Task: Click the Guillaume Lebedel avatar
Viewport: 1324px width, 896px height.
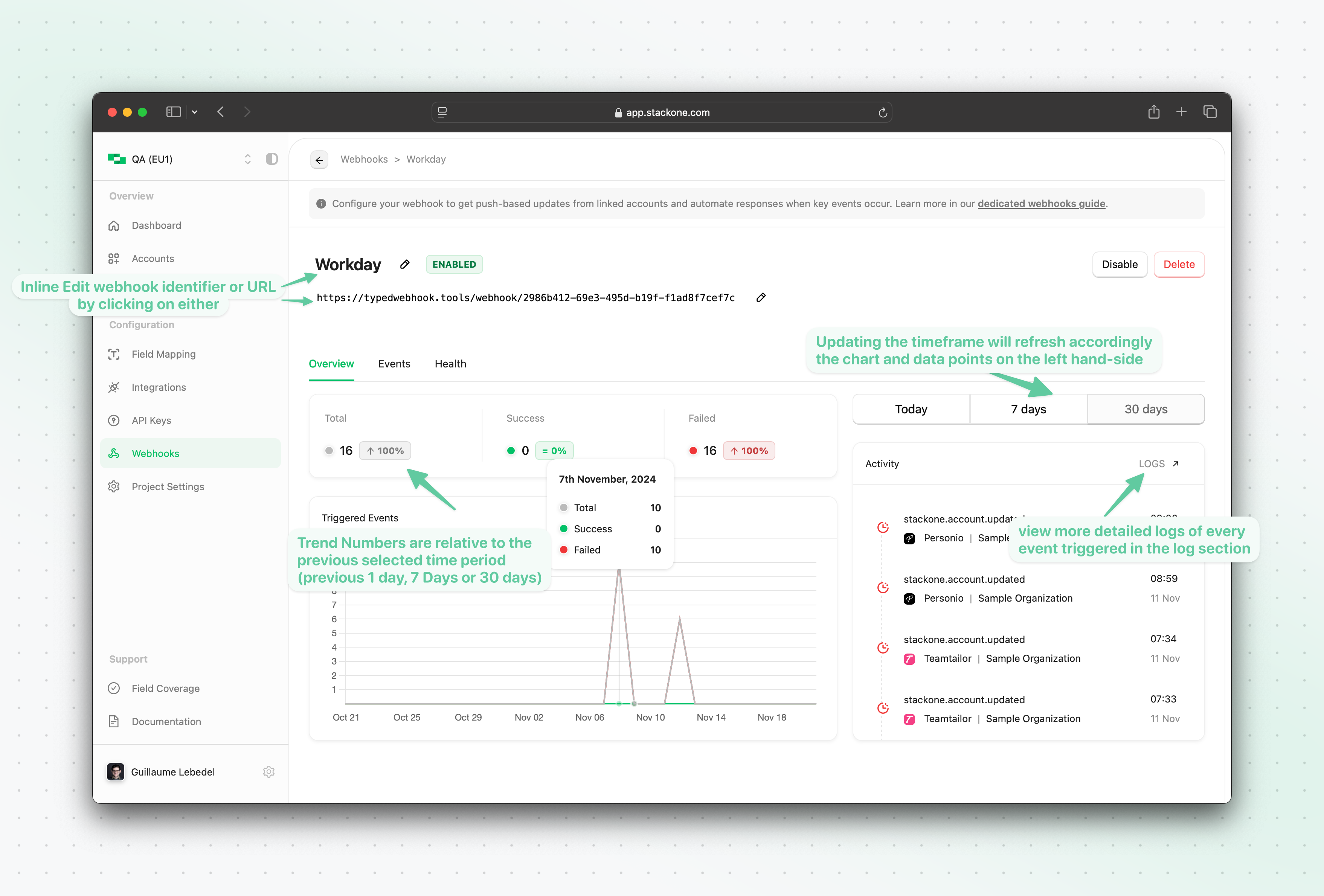Action: [x=116, y=772]
